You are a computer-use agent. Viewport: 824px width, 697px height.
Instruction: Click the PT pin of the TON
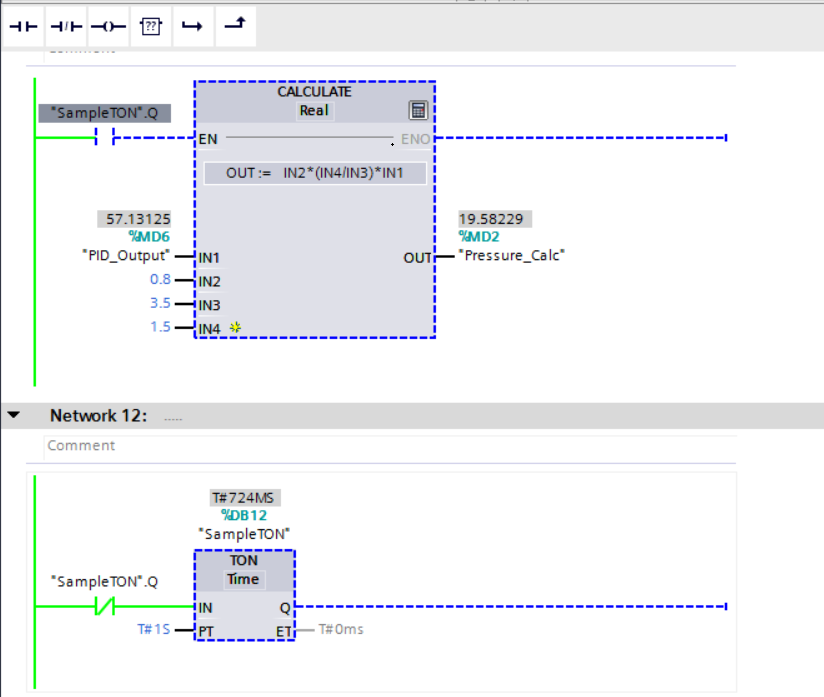coord(206,631)
